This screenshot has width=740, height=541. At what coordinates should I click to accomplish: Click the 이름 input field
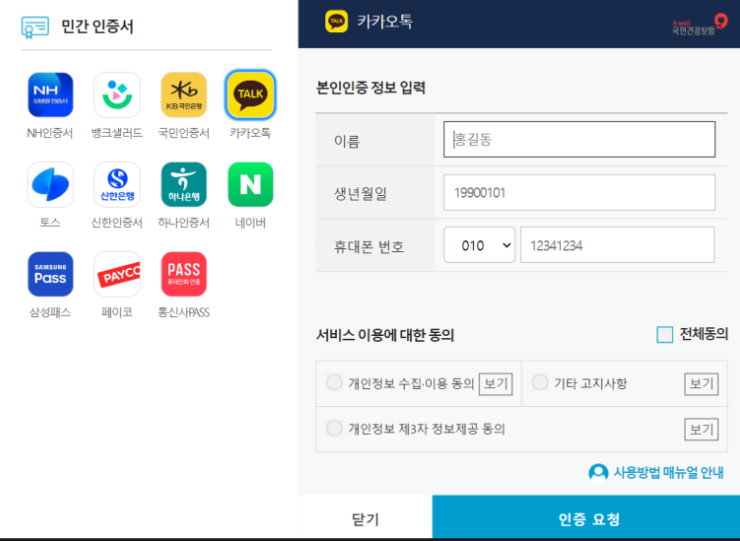(579, 140)
